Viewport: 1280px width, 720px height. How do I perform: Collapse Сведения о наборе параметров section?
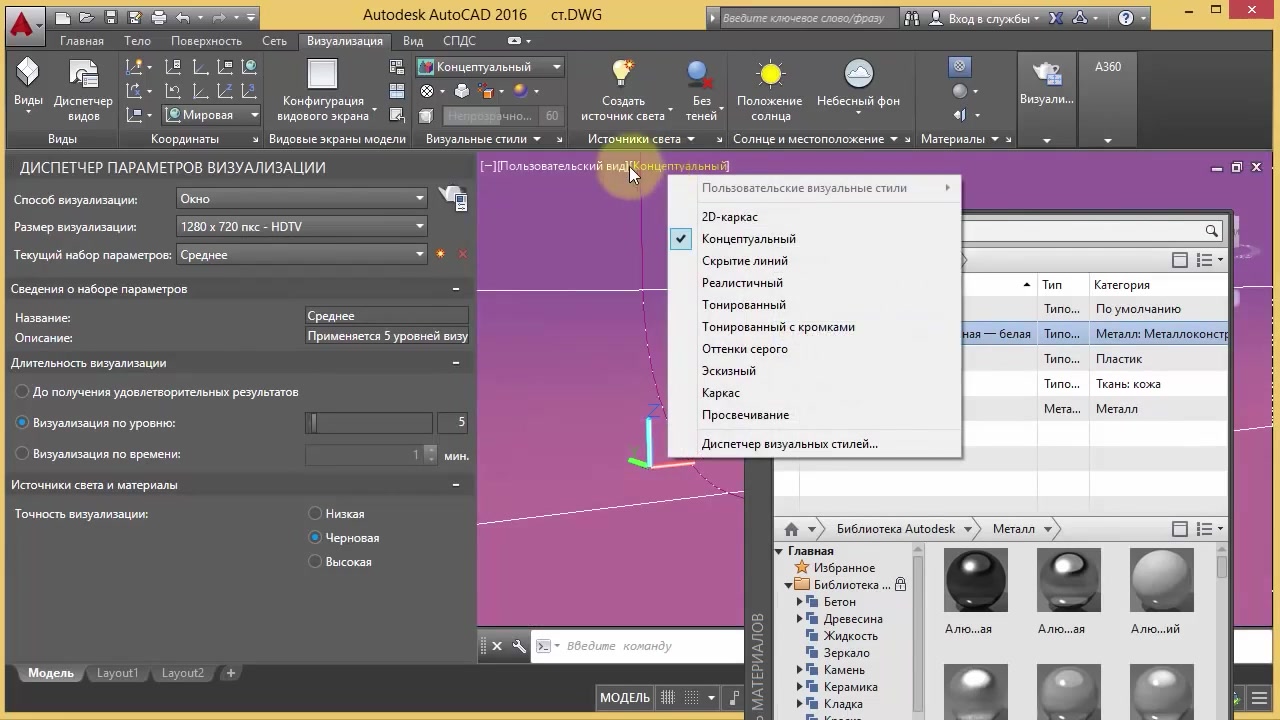(456, 289)
